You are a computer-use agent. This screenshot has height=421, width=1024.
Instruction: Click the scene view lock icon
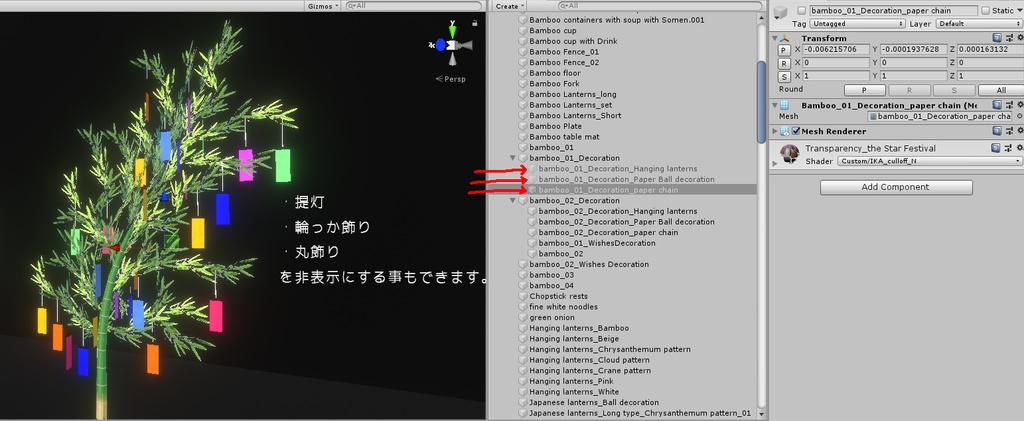point(475,23)
